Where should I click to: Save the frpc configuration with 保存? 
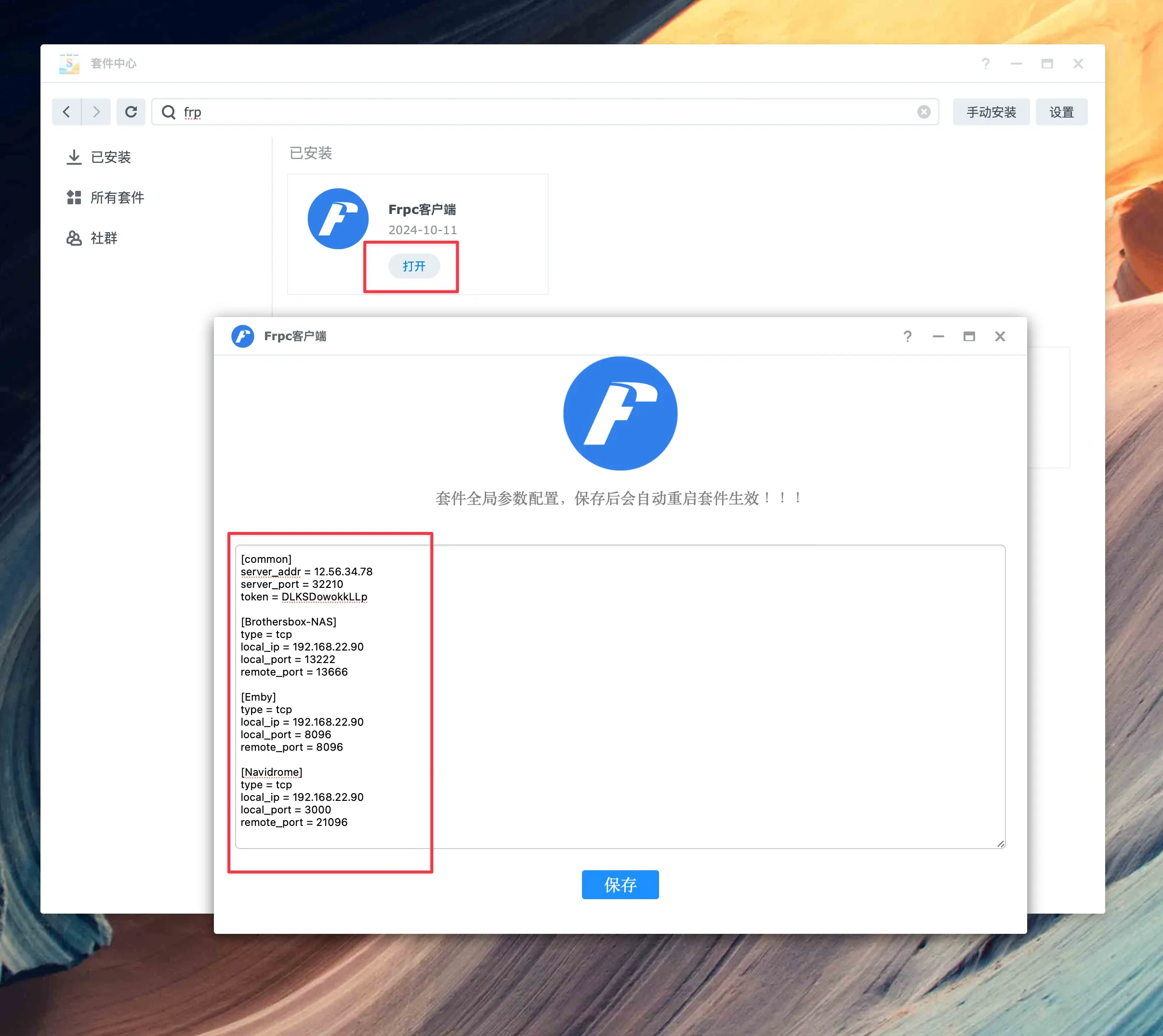[620, 884]
